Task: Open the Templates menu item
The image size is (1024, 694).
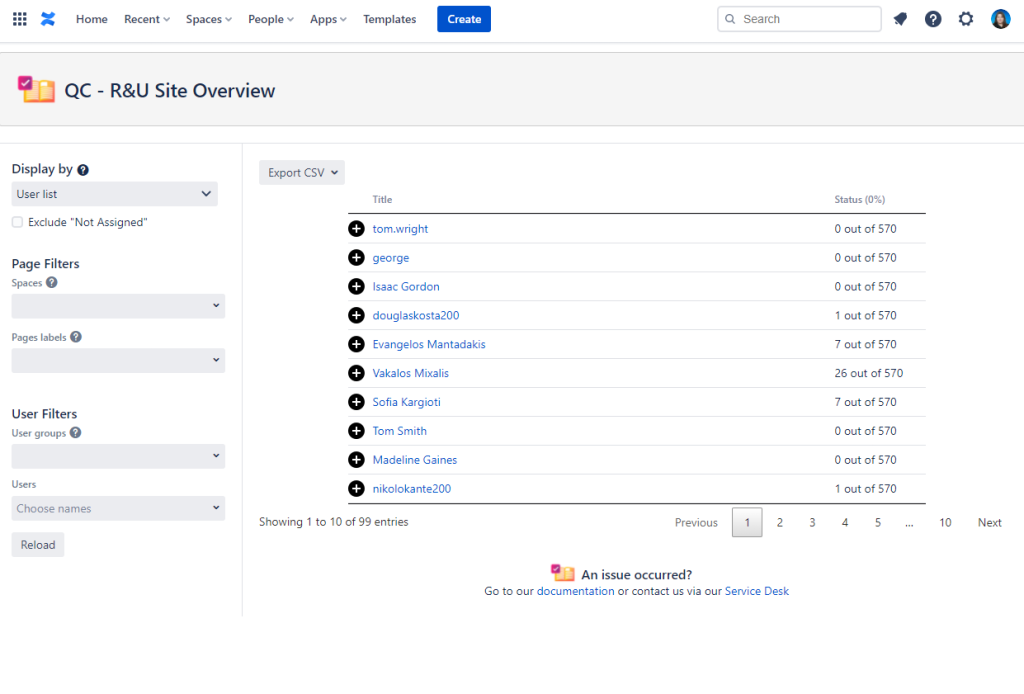Action: coord(389,19)
